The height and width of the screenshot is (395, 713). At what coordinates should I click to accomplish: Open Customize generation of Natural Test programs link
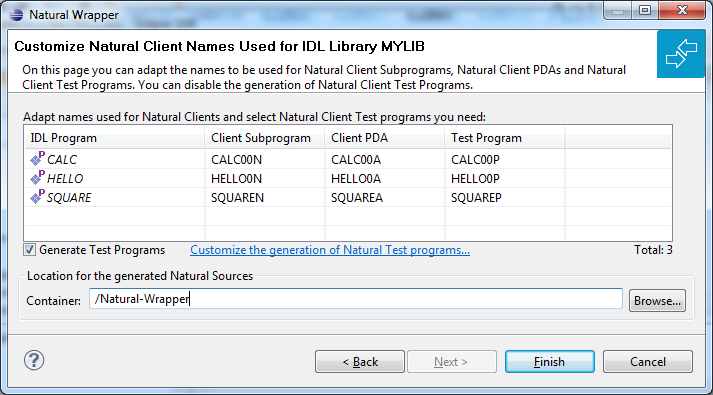click(x=330, y=250)
